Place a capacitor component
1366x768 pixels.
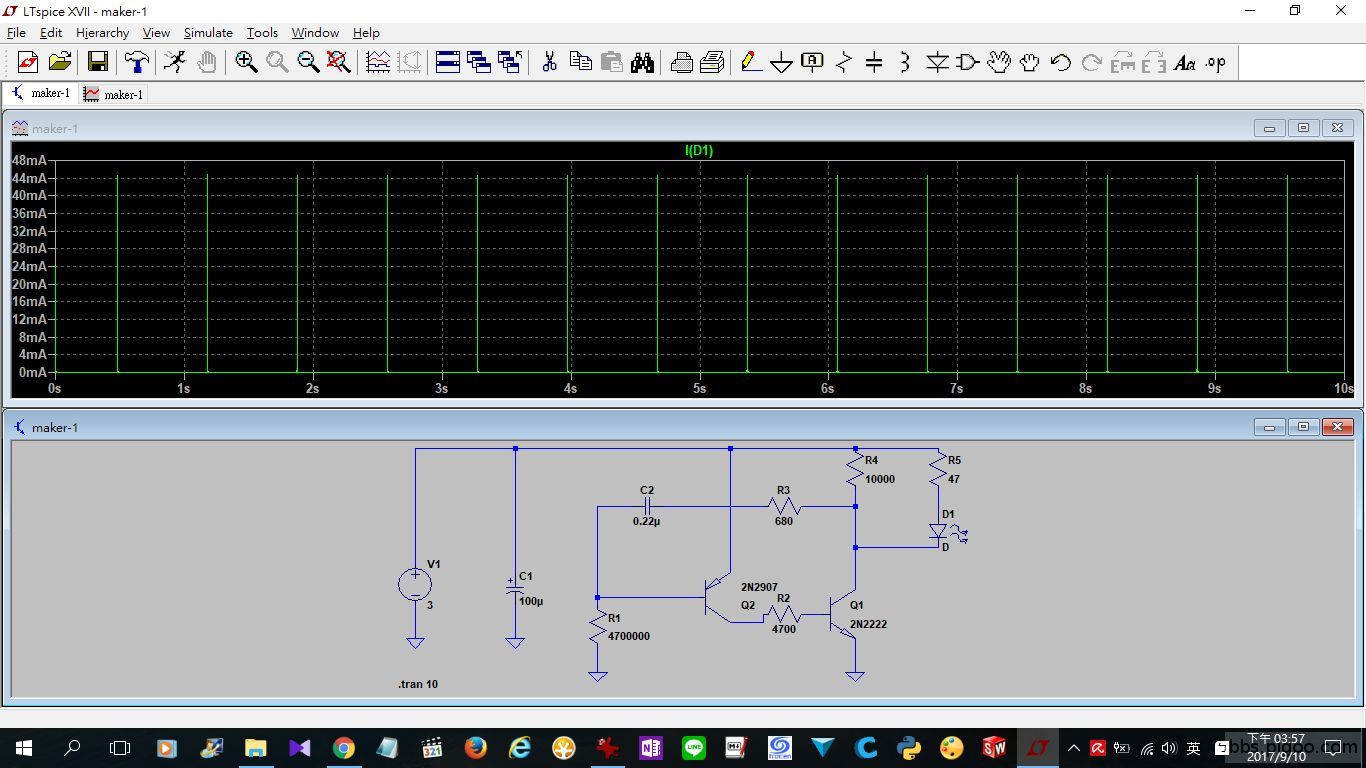(874, 62)
